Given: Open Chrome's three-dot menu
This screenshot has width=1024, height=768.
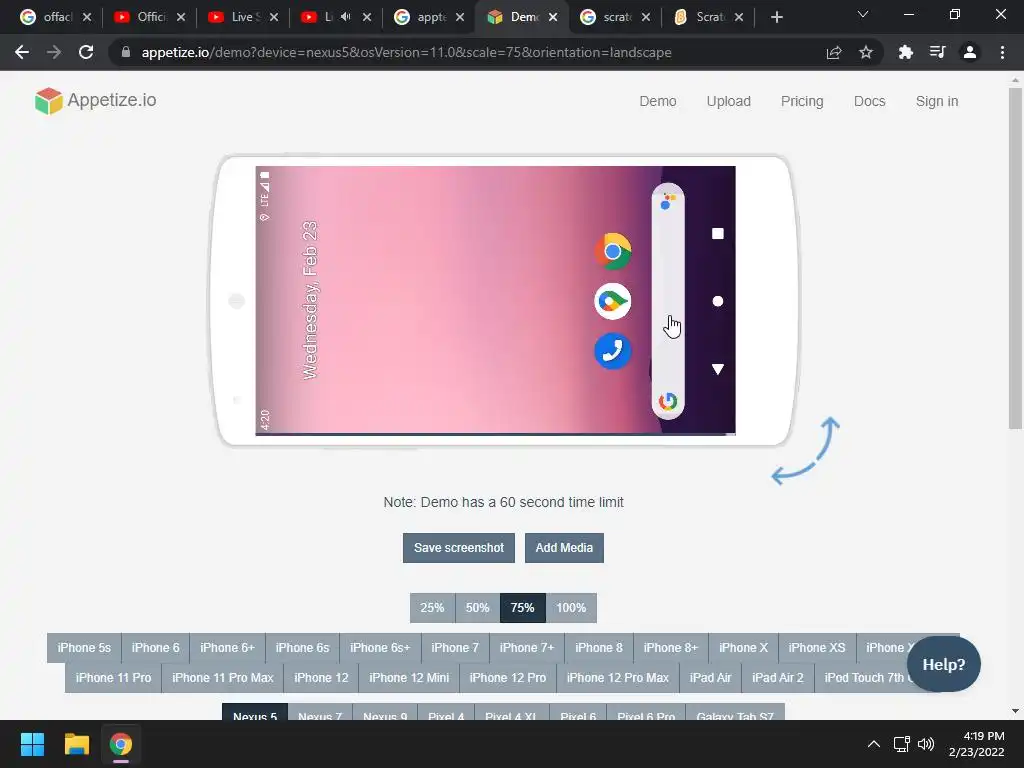Looking at the screenshot, I should click(1002, 52).
